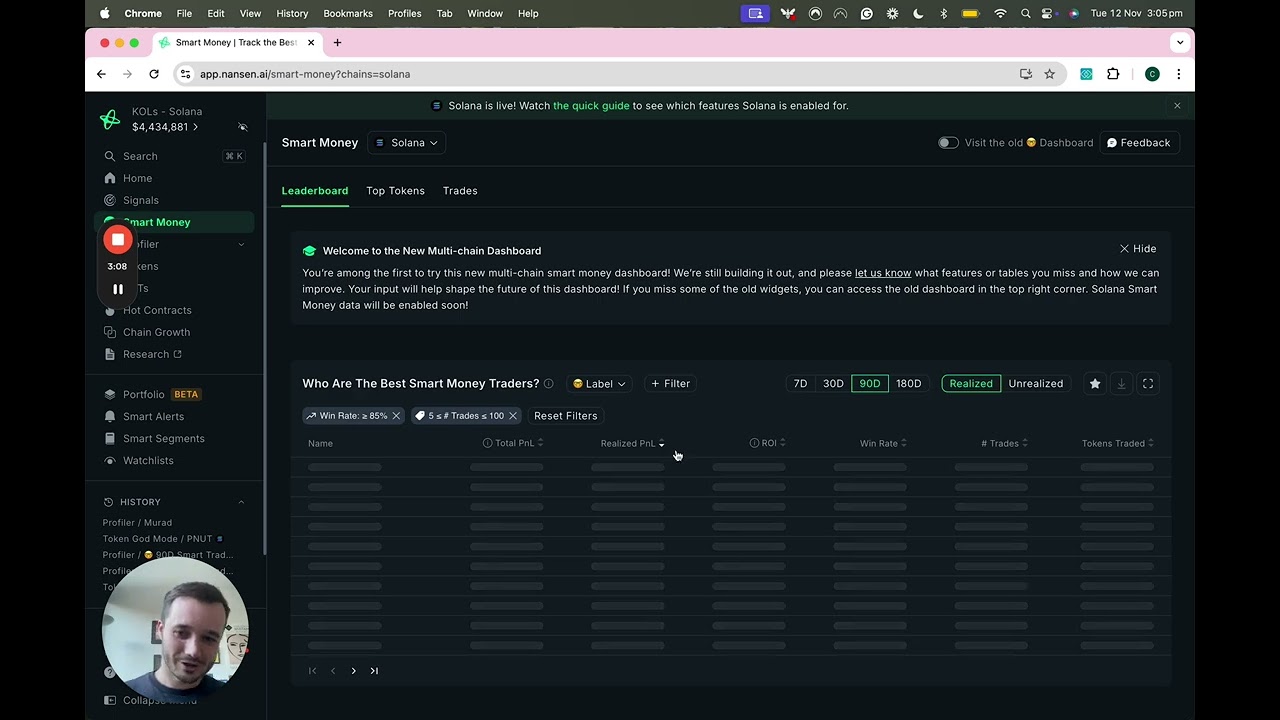Sort by Tokens Traded column

(1117, 443)
